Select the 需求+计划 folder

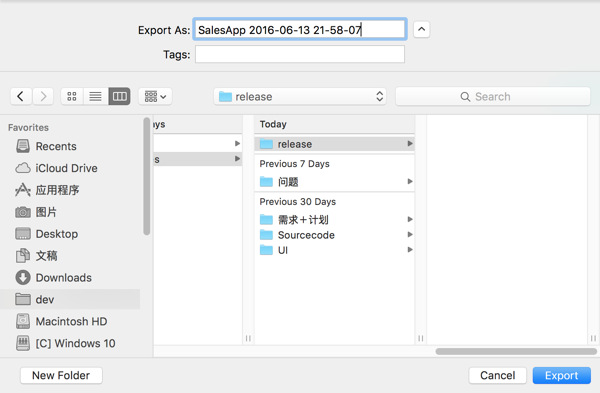coord(334,220)
